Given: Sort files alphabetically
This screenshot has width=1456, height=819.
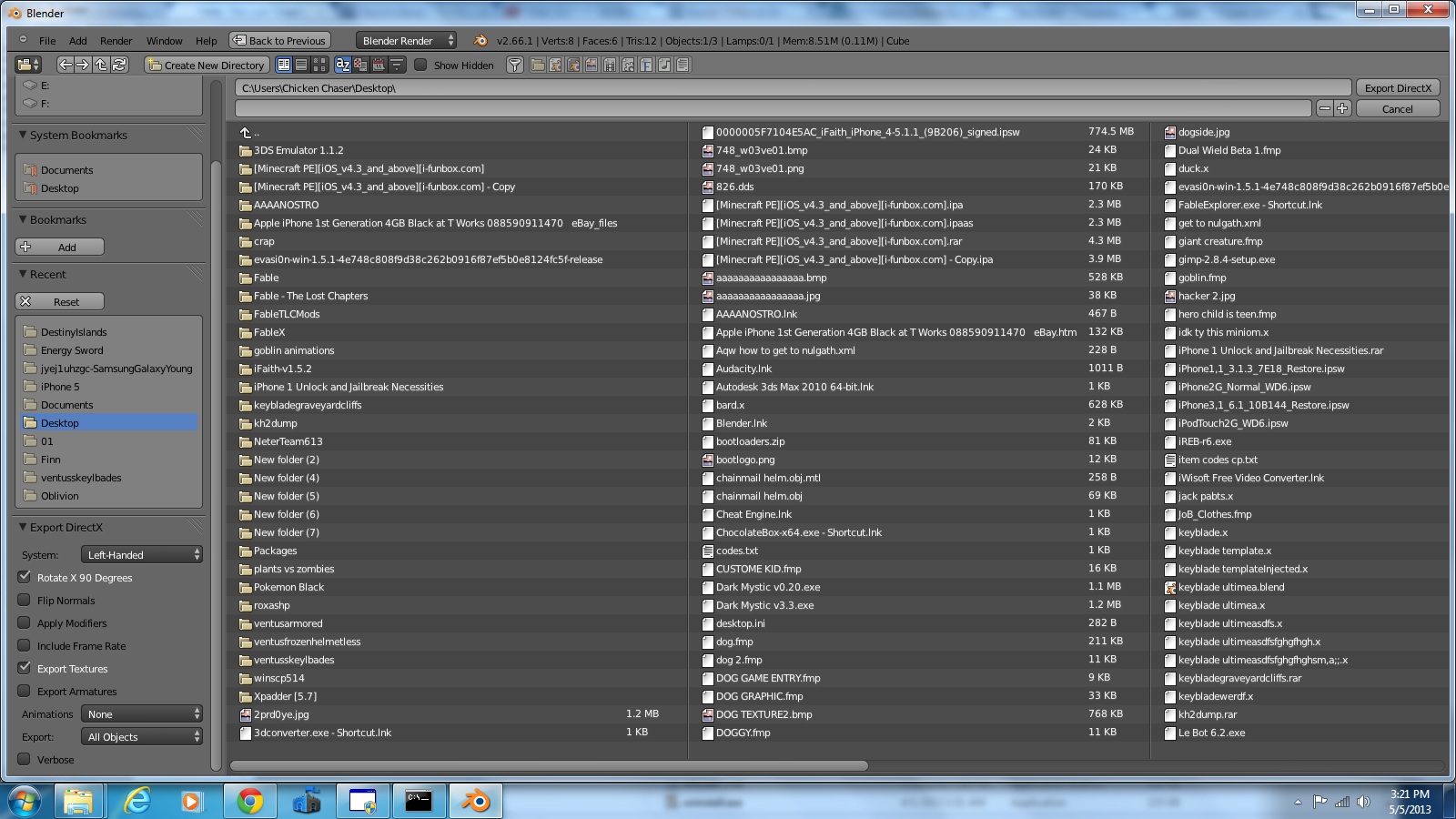Looking at the screenshot, I should pyautogui.click(x=343, y=65).
